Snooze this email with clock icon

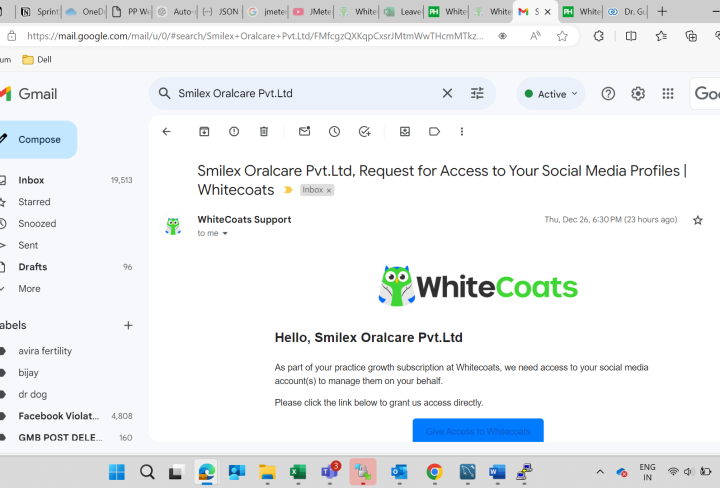point(334,132)
